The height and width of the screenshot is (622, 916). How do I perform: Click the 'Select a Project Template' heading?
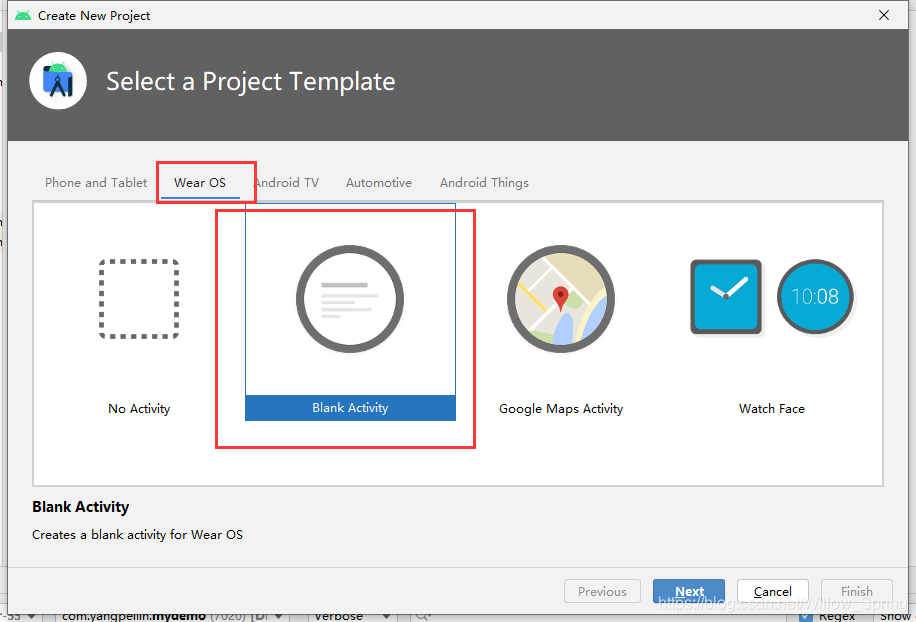pos(251,81)
